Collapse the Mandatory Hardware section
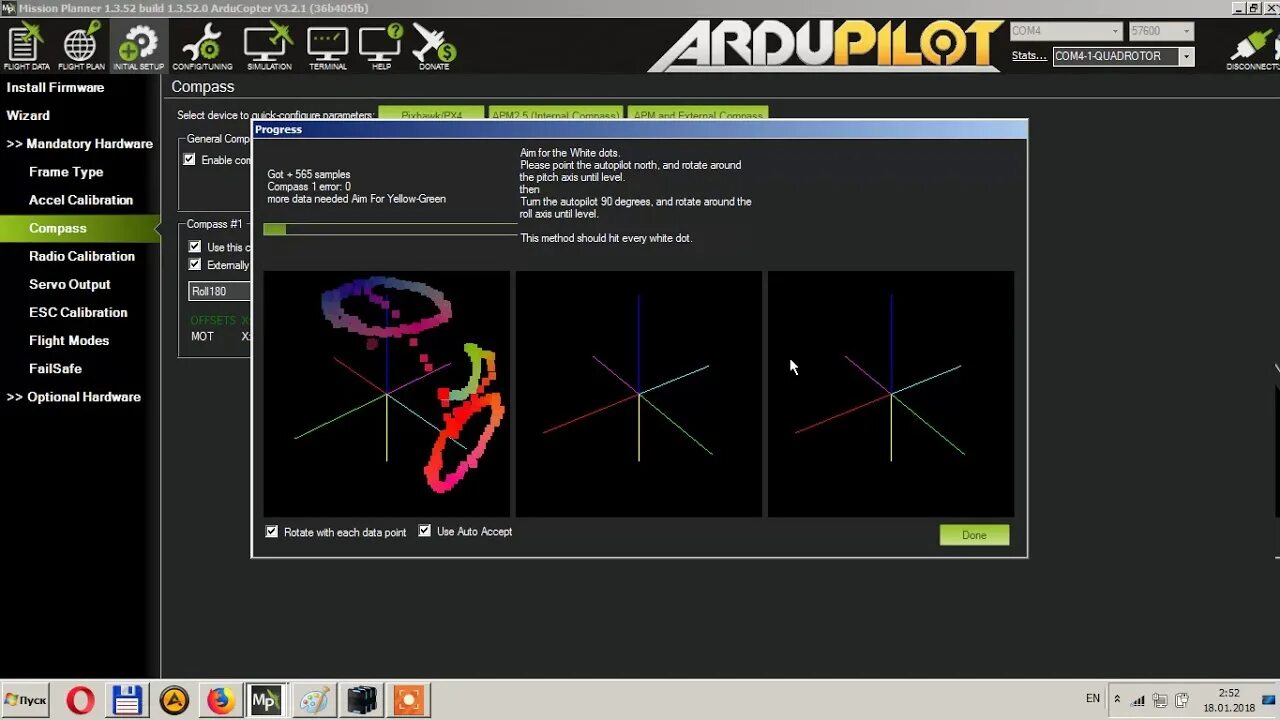This screenshot has width=1280, height=720. coord(80,144)
